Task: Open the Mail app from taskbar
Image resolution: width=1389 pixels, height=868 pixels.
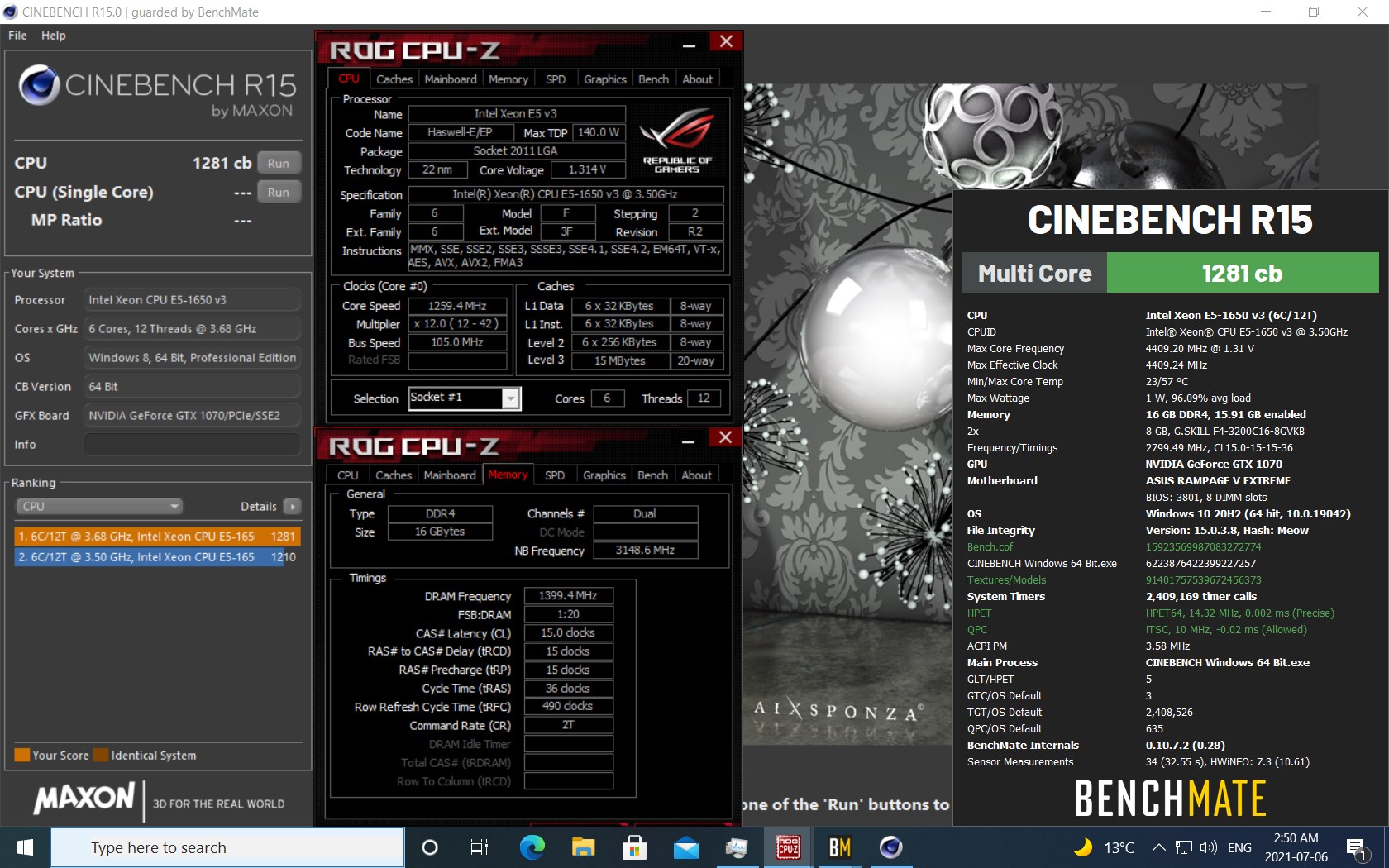Action: coord(686,847)
